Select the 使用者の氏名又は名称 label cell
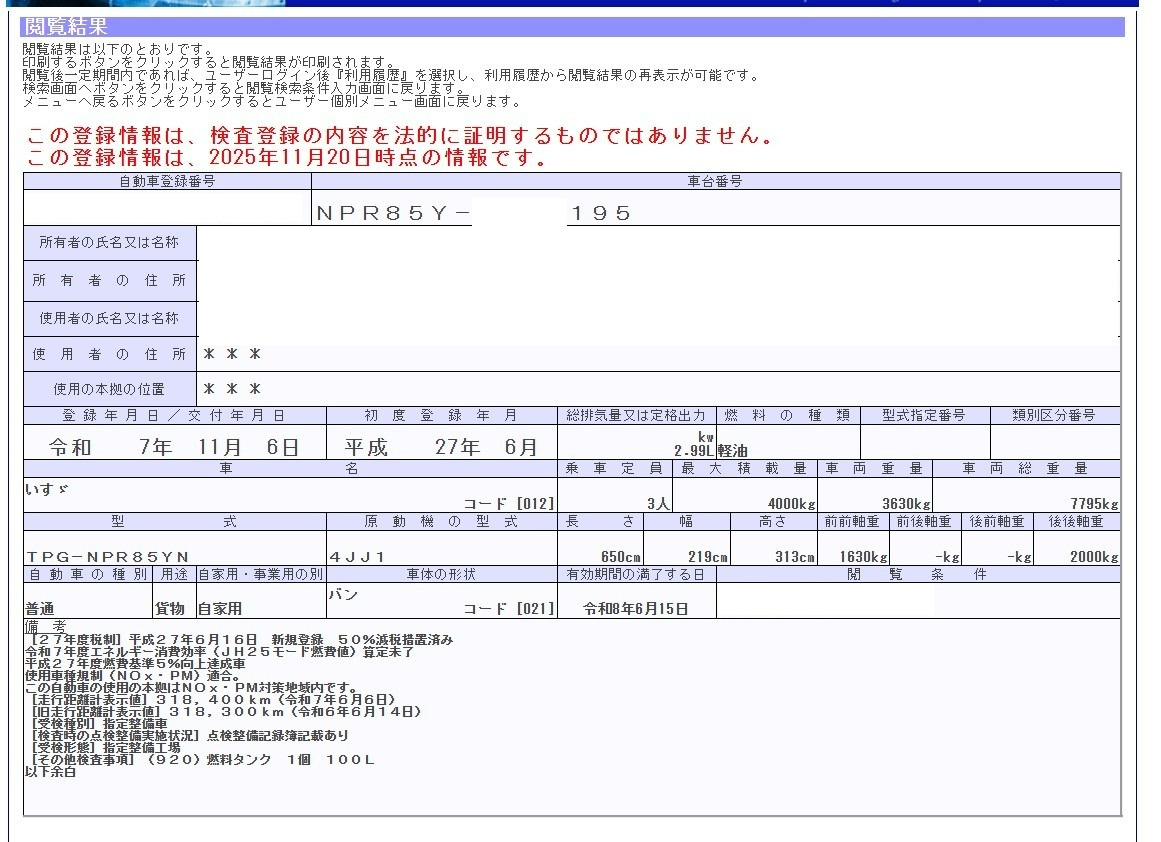Image resolution: width=1161 pixels, height=842 pixels. tap(109, 318)
